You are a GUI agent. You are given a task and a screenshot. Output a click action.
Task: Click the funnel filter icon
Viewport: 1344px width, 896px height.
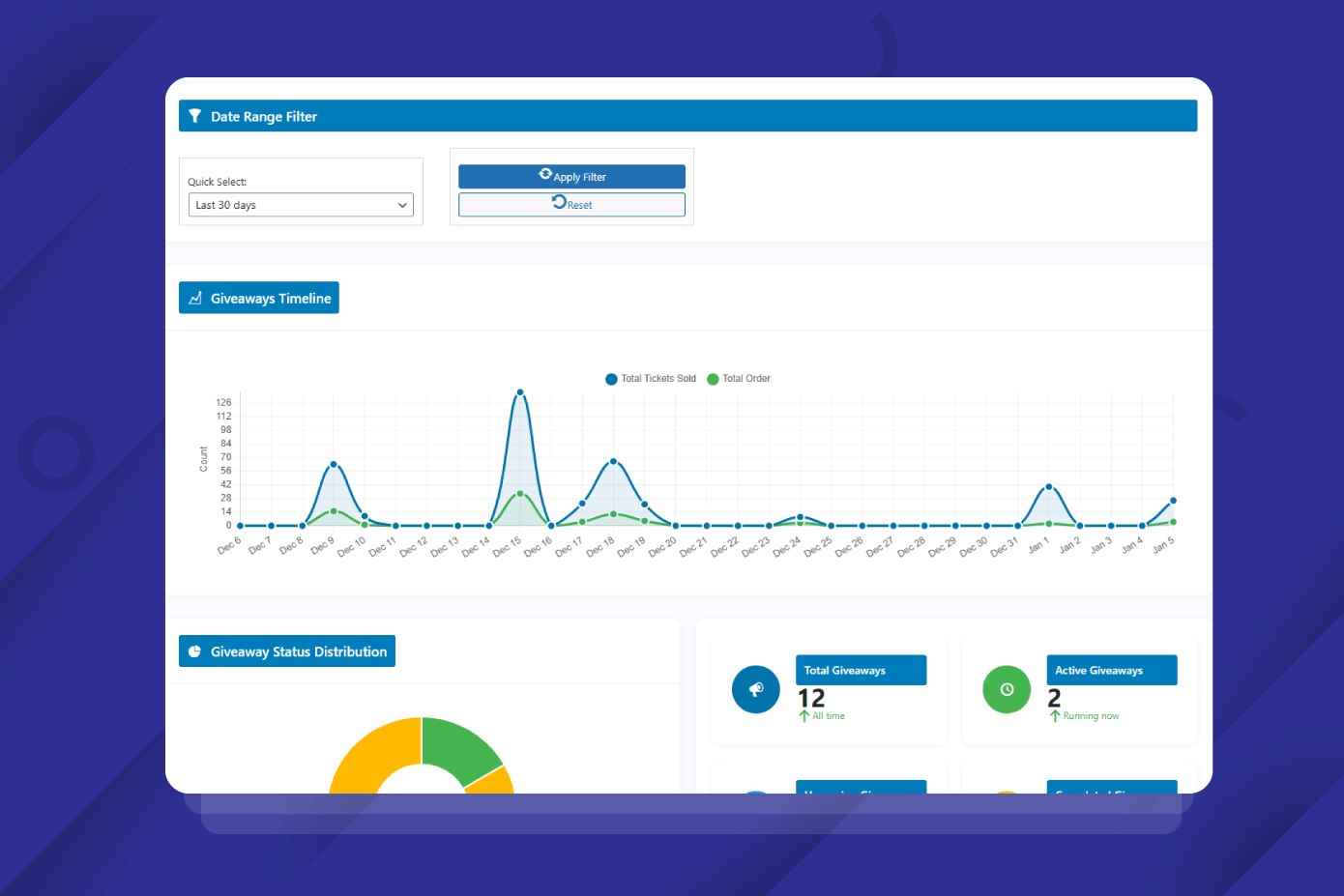(194, 116)
